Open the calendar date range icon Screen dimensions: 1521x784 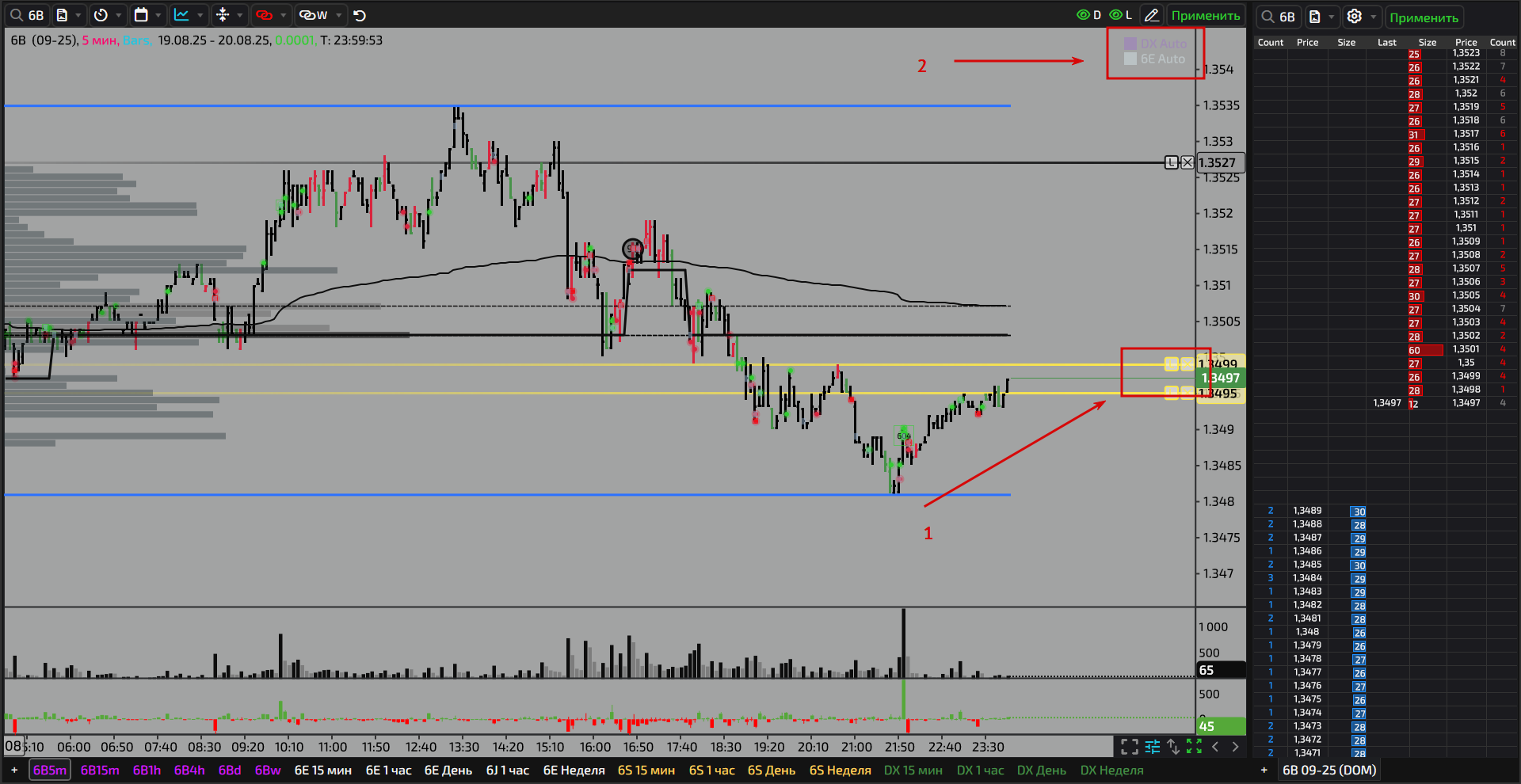pyautogui.click(x=141, y=15)
